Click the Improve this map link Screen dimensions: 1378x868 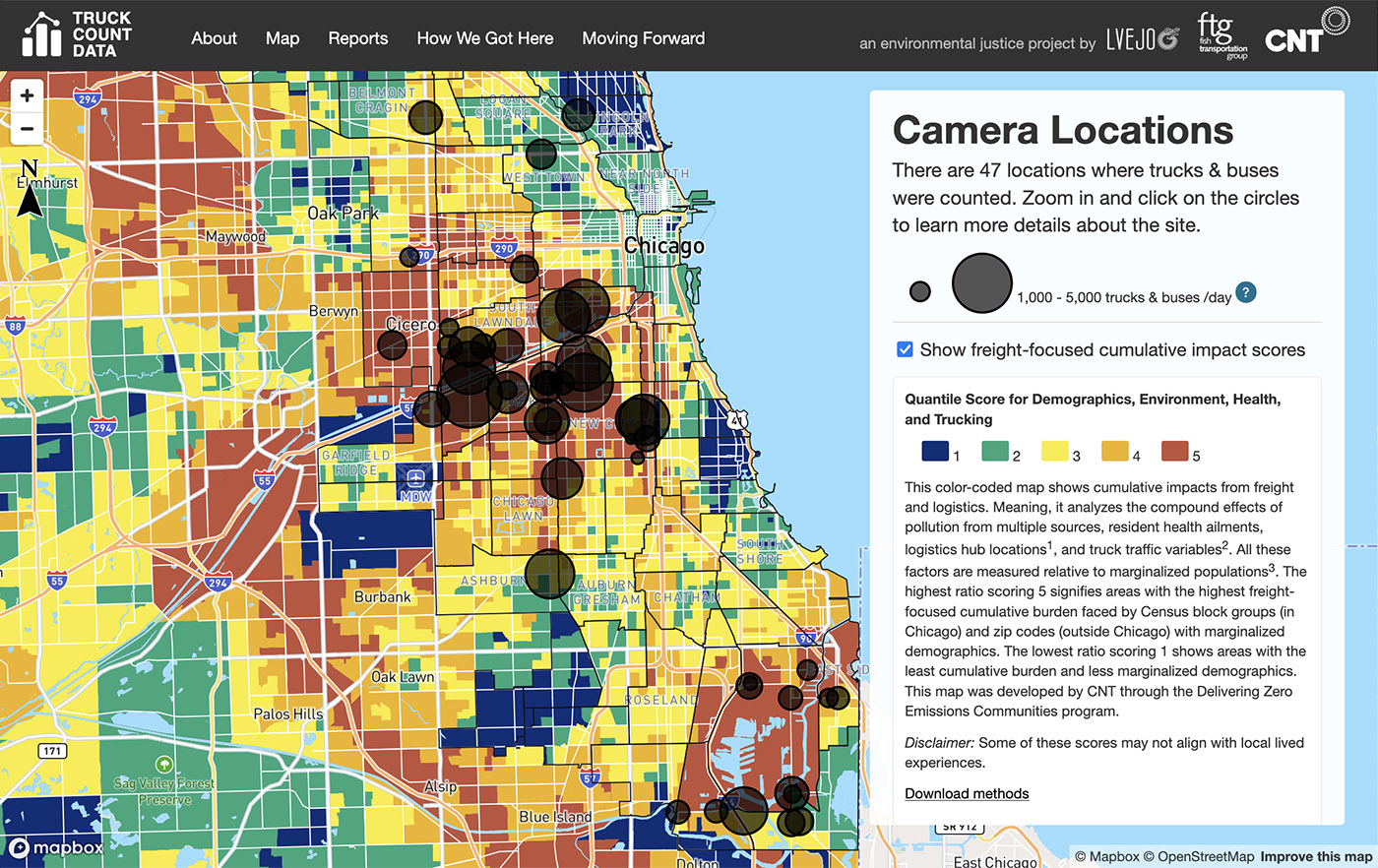click(1315, 856)
